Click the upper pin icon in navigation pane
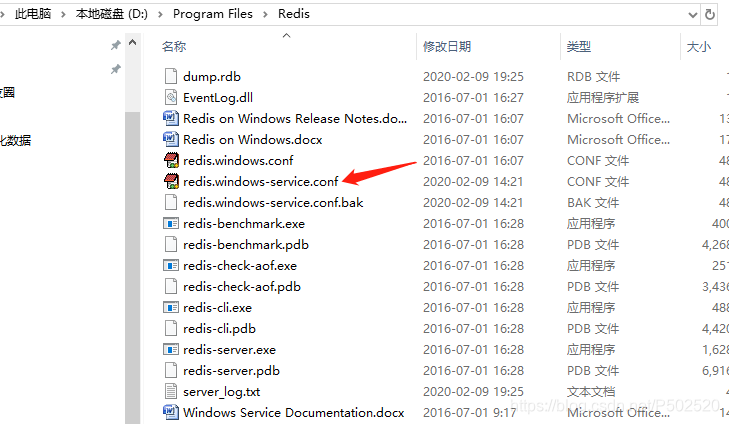The height and width of the screenshot is (424, 729). [116, 45]
